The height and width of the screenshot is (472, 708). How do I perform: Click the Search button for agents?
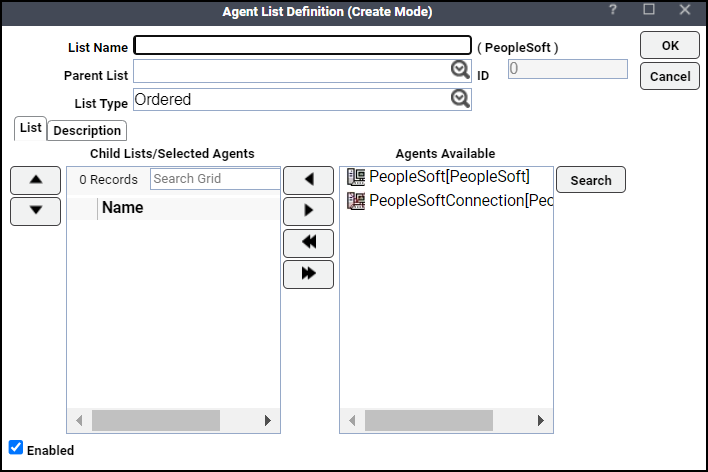(x=591, y=180)
